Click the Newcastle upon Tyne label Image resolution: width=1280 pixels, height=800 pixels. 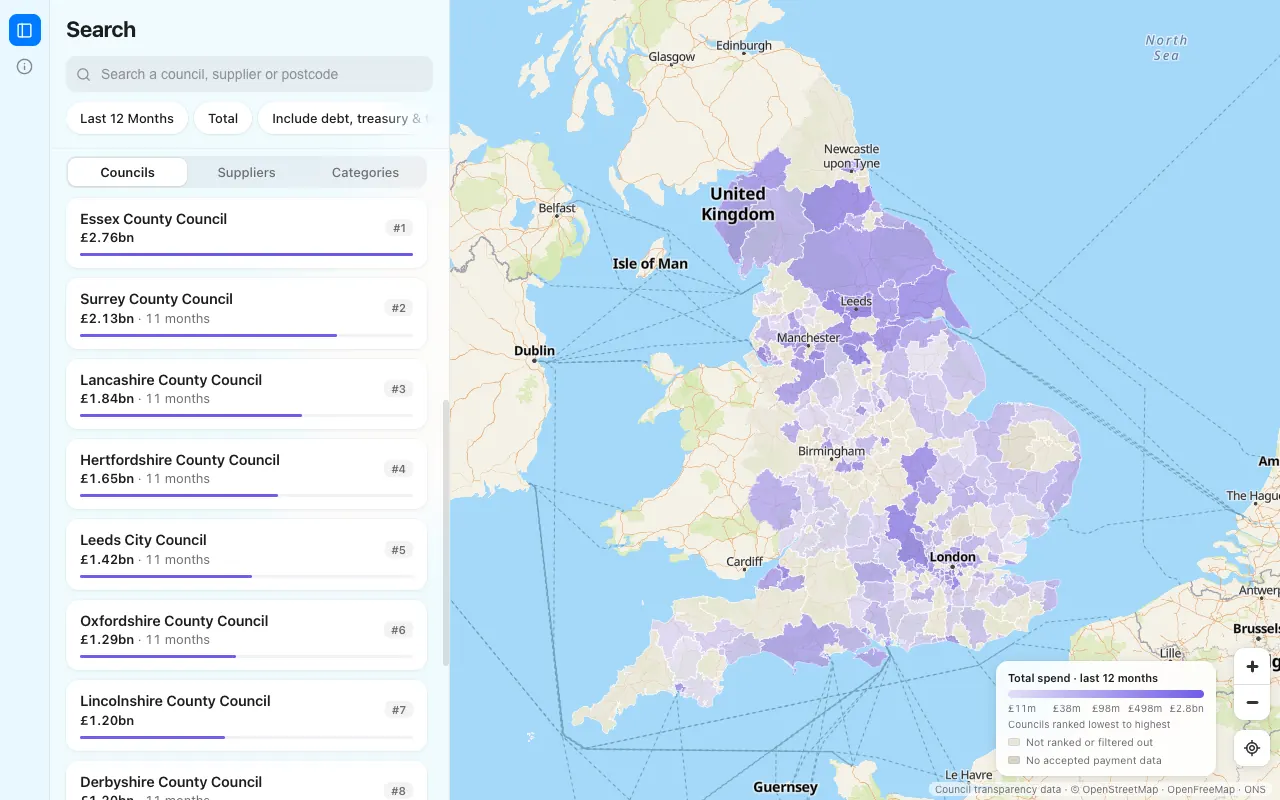[851, 156]
